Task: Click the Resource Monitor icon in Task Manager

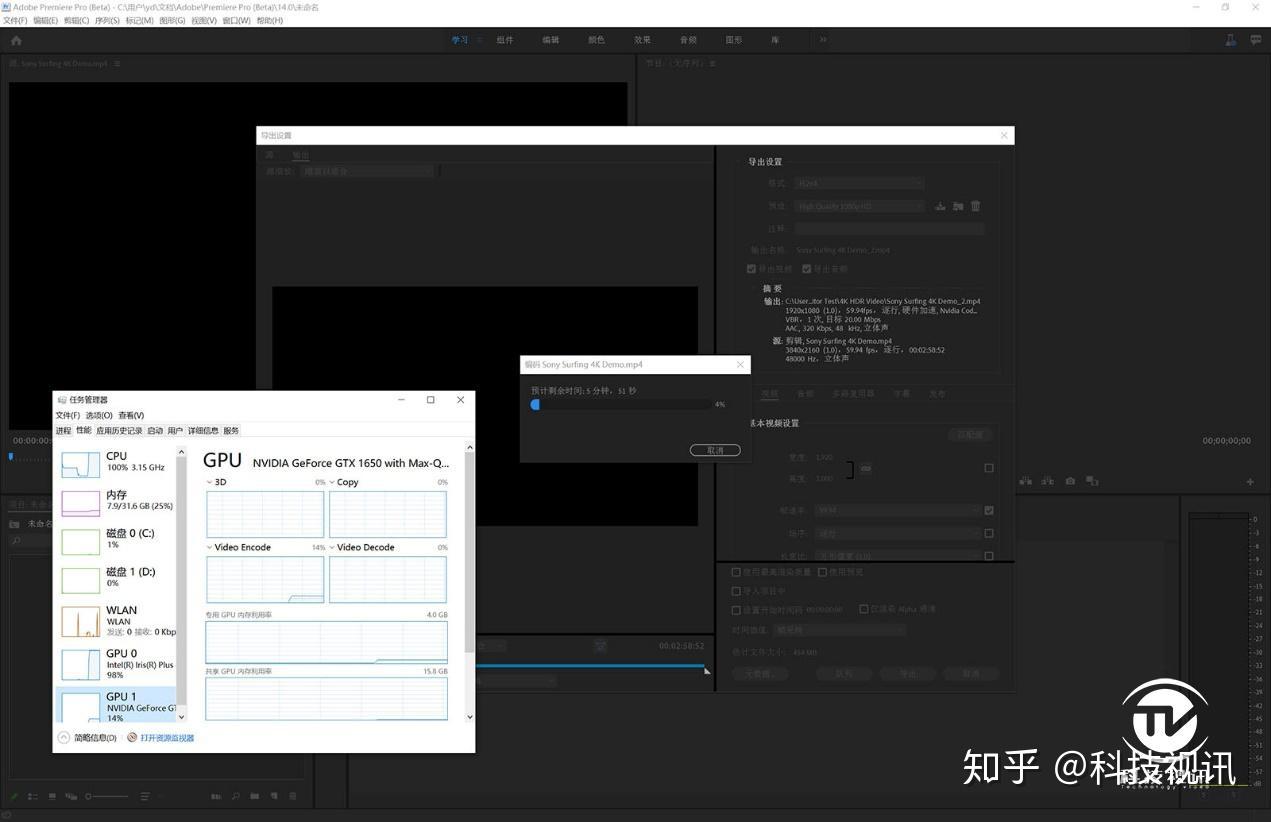Action: 132,737
